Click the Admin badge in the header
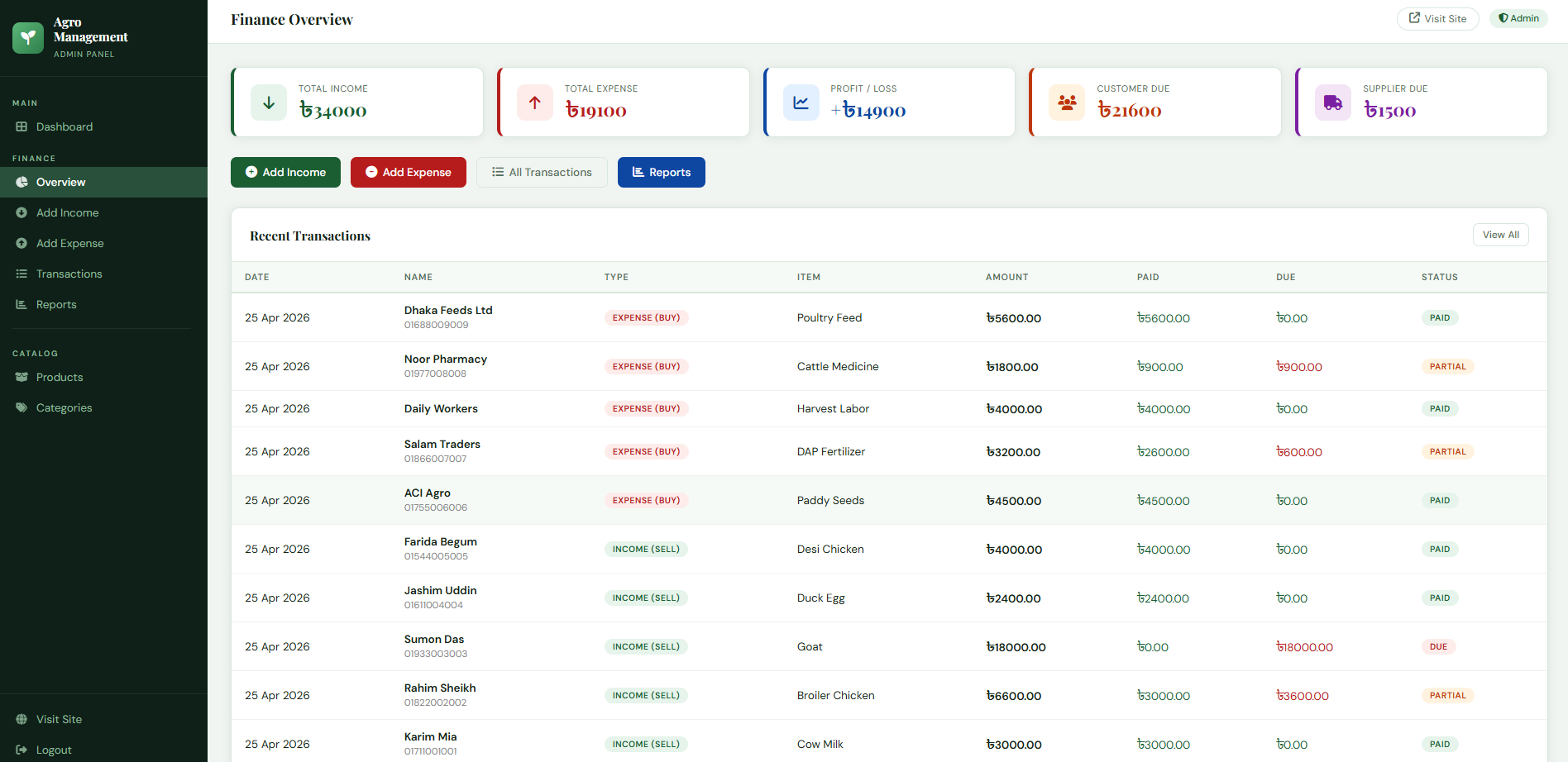Image resolution: width=1568 pixels, height=762 pixels. point(1518,18)
